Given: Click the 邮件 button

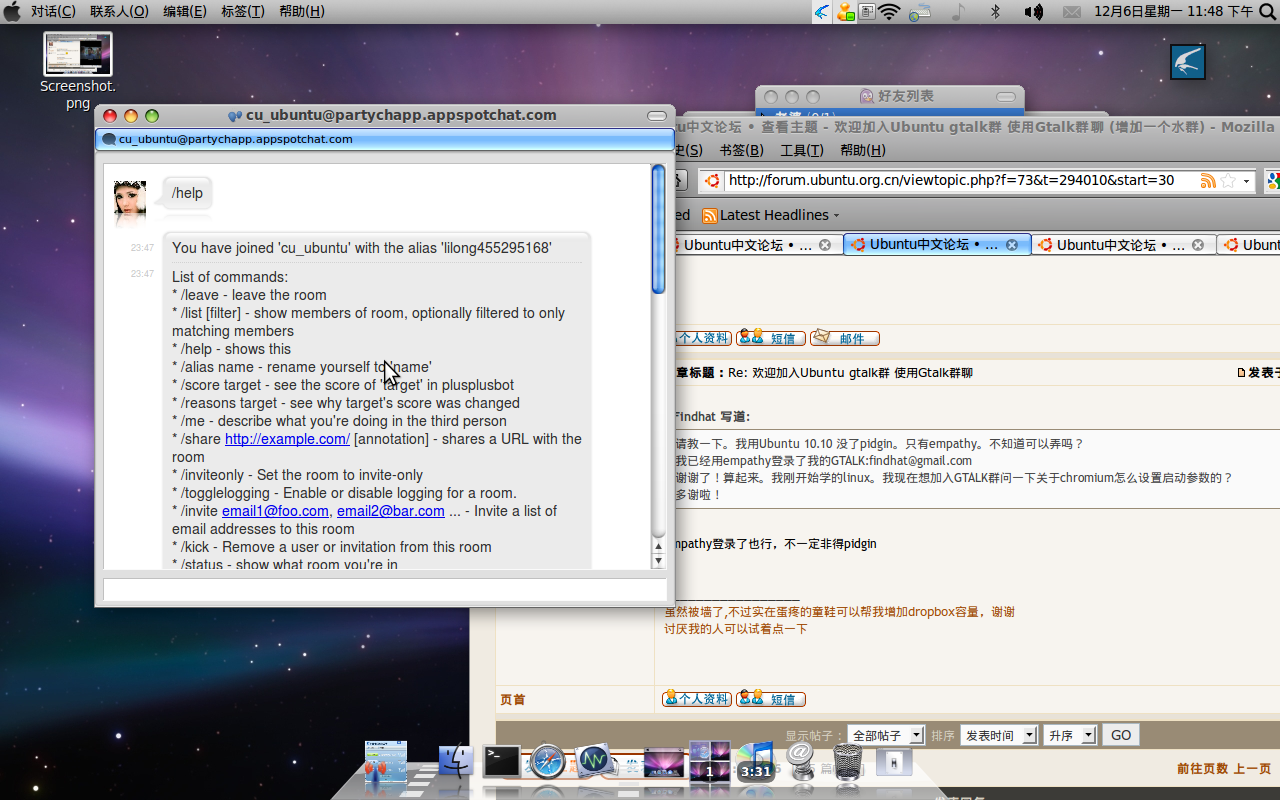Looking at the screenshot, I should point(844,338).
